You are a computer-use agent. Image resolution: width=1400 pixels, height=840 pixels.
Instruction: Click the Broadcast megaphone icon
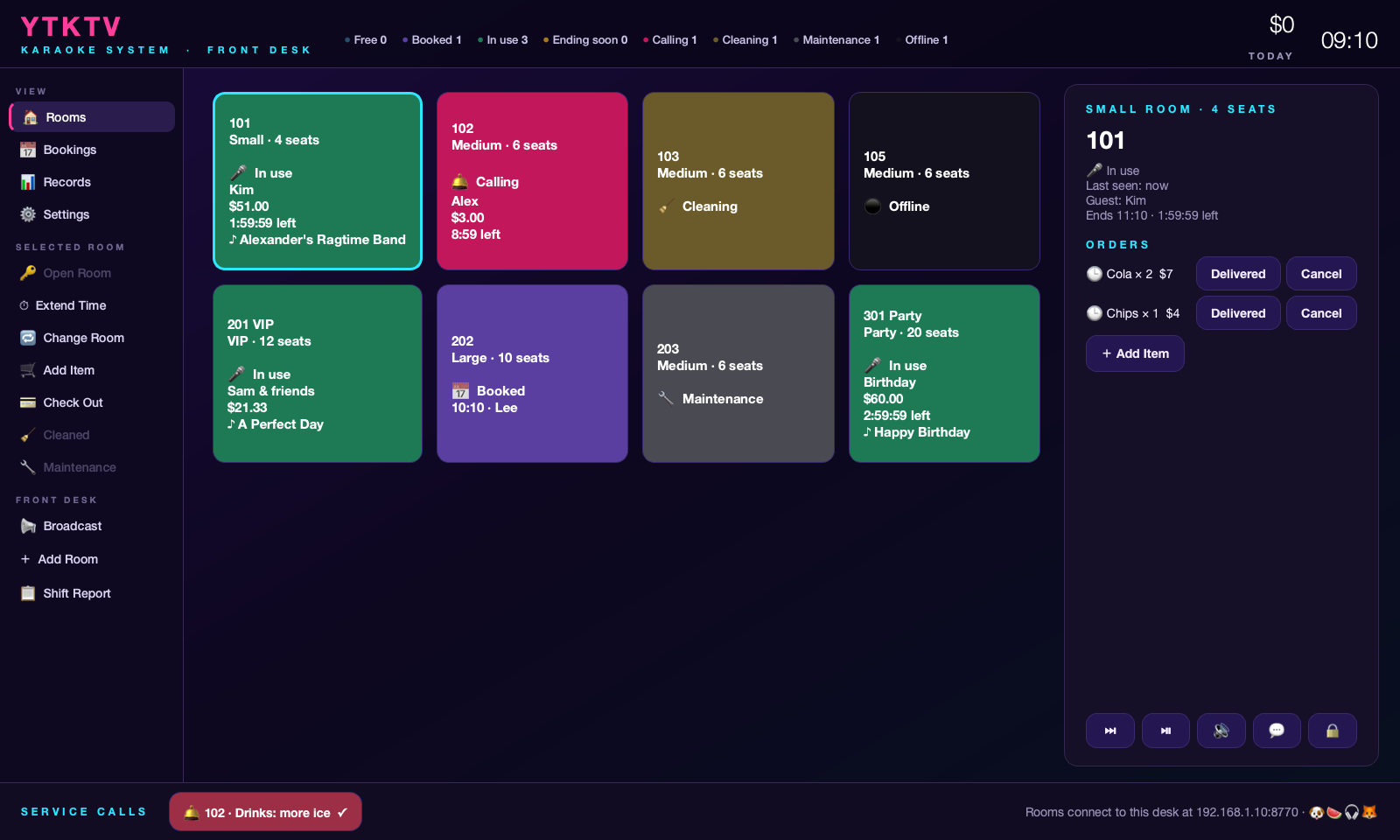28,526
